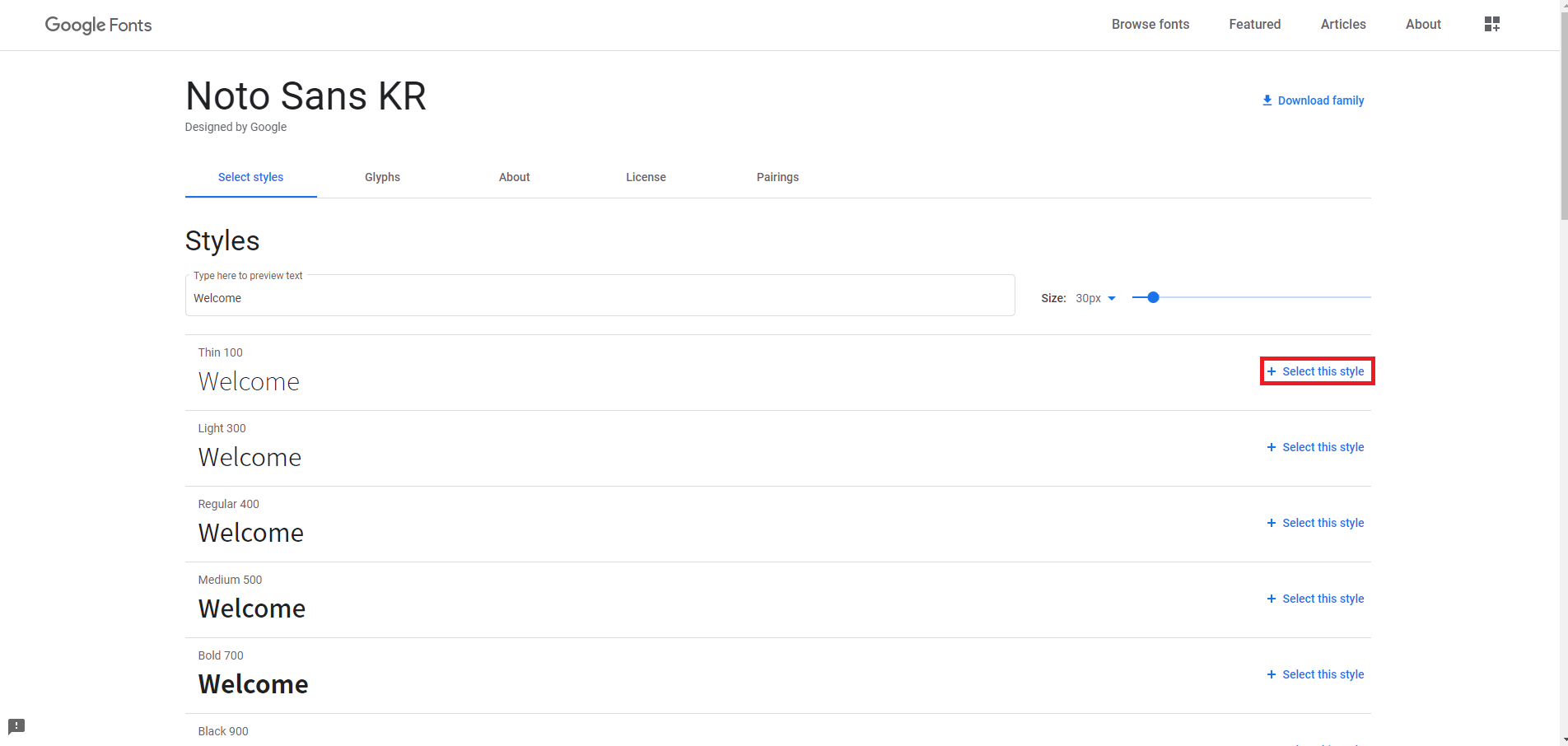
Task: Go to Featured section
Action: [1254, 24]
